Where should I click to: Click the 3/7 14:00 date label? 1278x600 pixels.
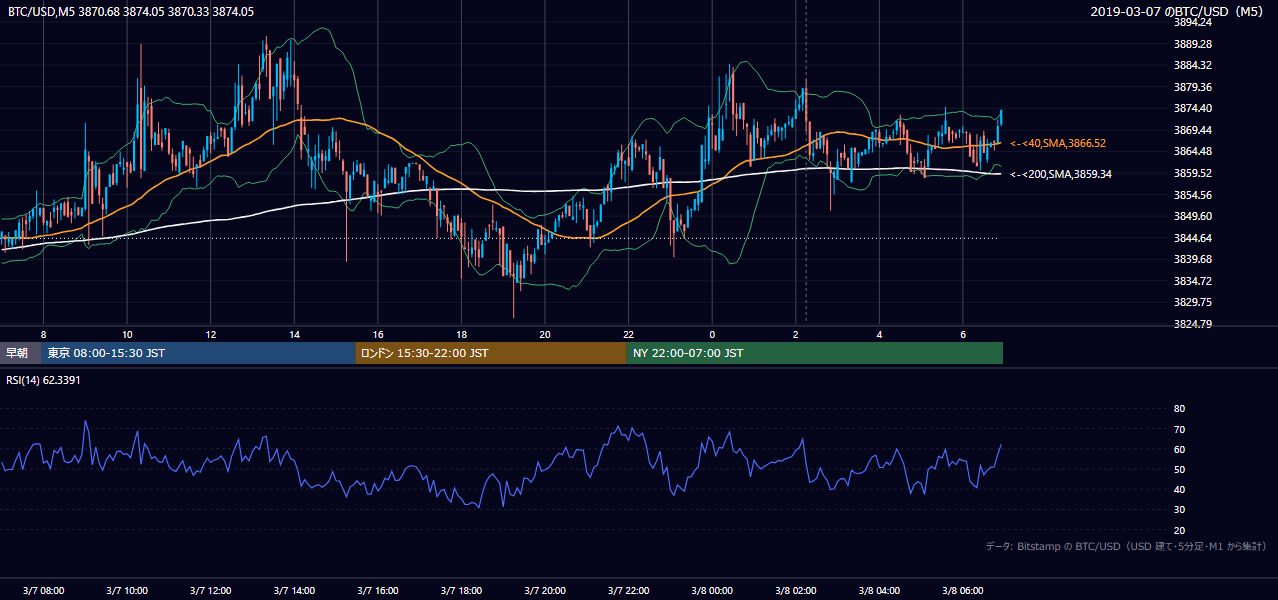[x=294, y=591]
